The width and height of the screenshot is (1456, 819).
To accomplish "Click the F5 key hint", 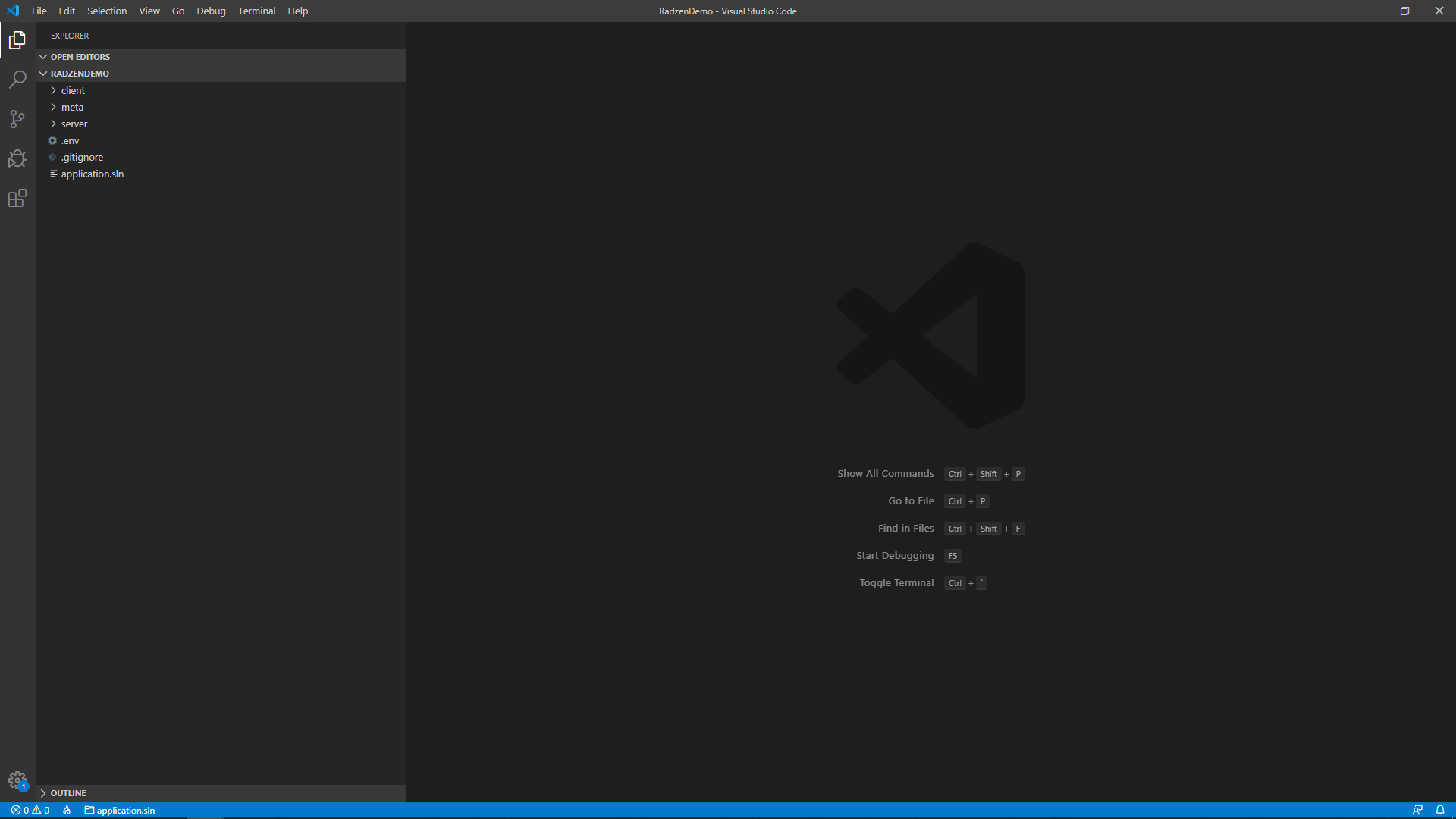I will point(952,556).
